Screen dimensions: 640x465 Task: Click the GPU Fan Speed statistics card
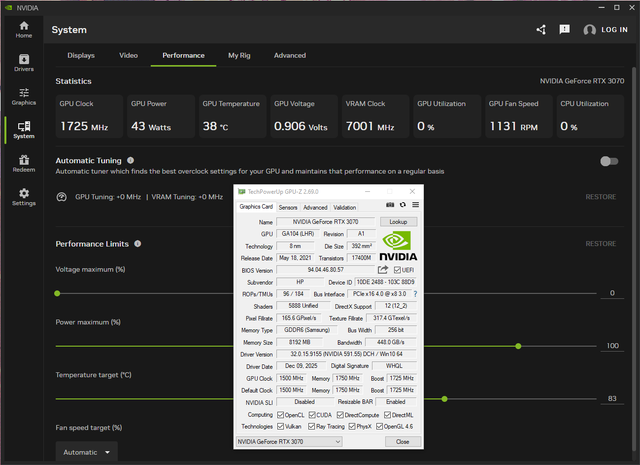[519, 116]
